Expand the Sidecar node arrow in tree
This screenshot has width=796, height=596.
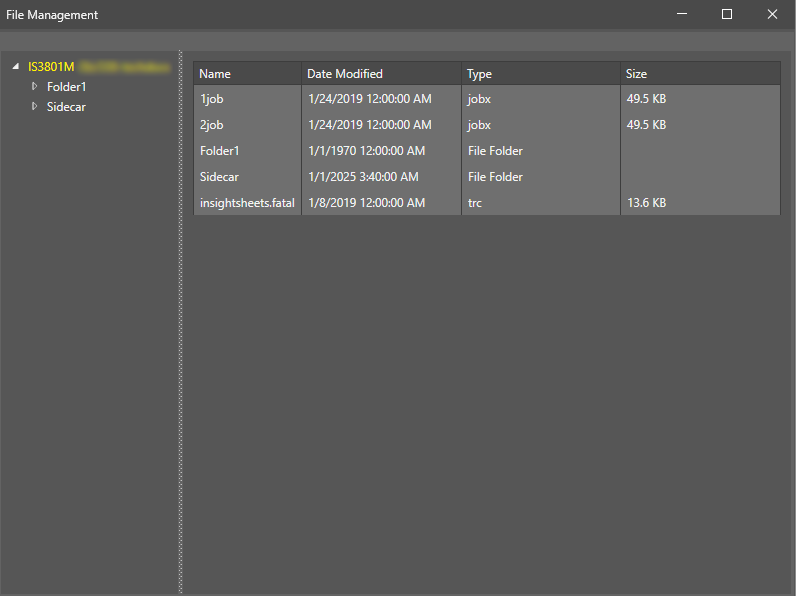(35, 107)
